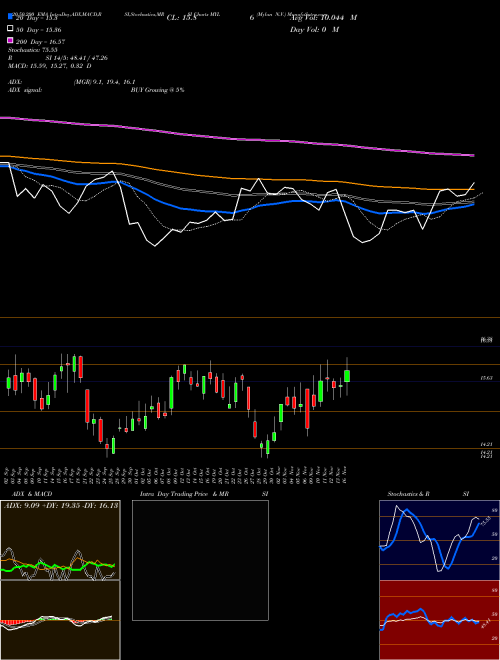Select the 'SI 14/3: 48.41 / 47.26' value
The width and height of the screenshot is (500, 660).
(x=77, y=58)
